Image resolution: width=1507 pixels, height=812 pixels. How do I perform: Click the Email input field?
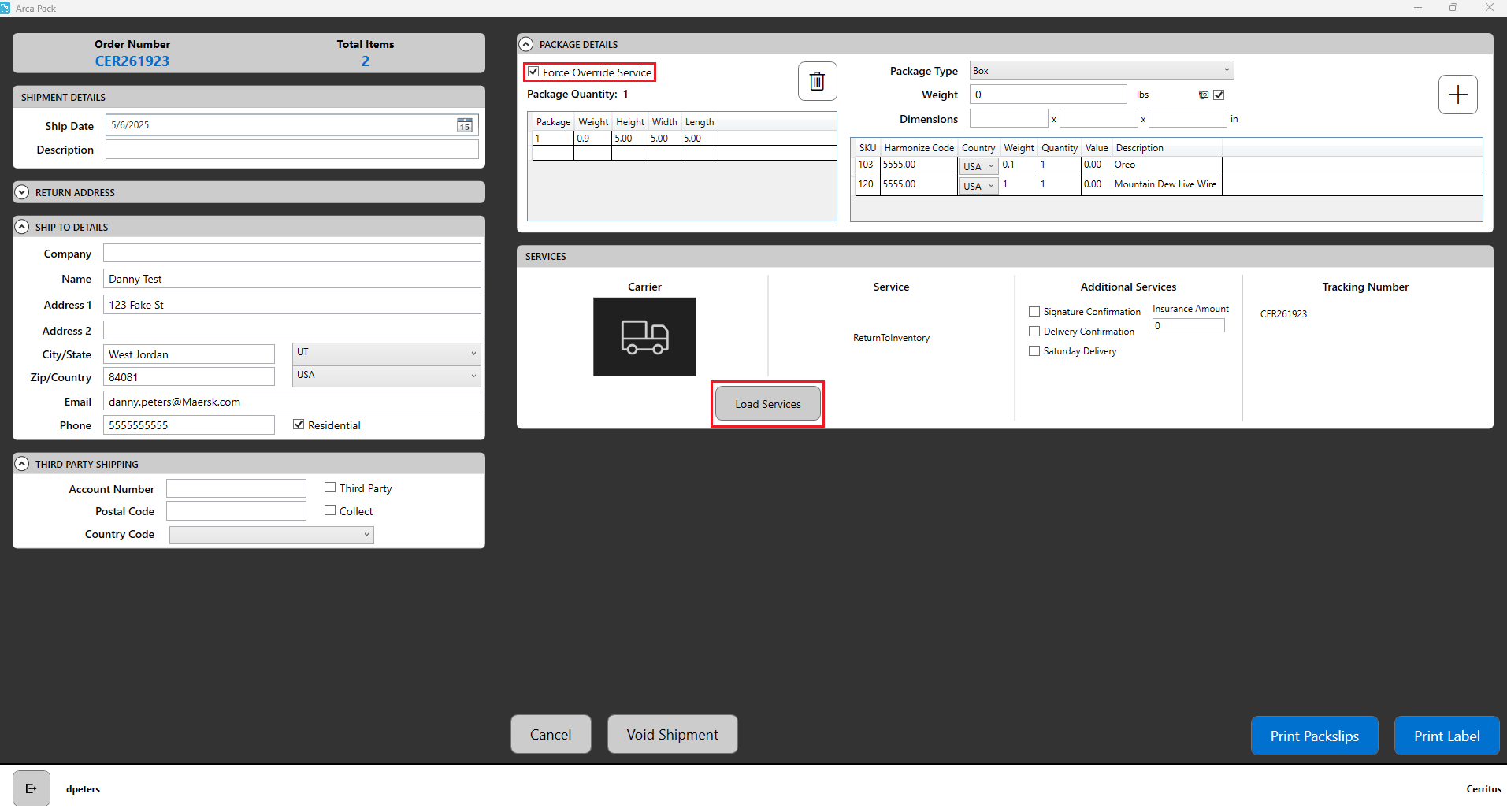click(x=292, y=401)
